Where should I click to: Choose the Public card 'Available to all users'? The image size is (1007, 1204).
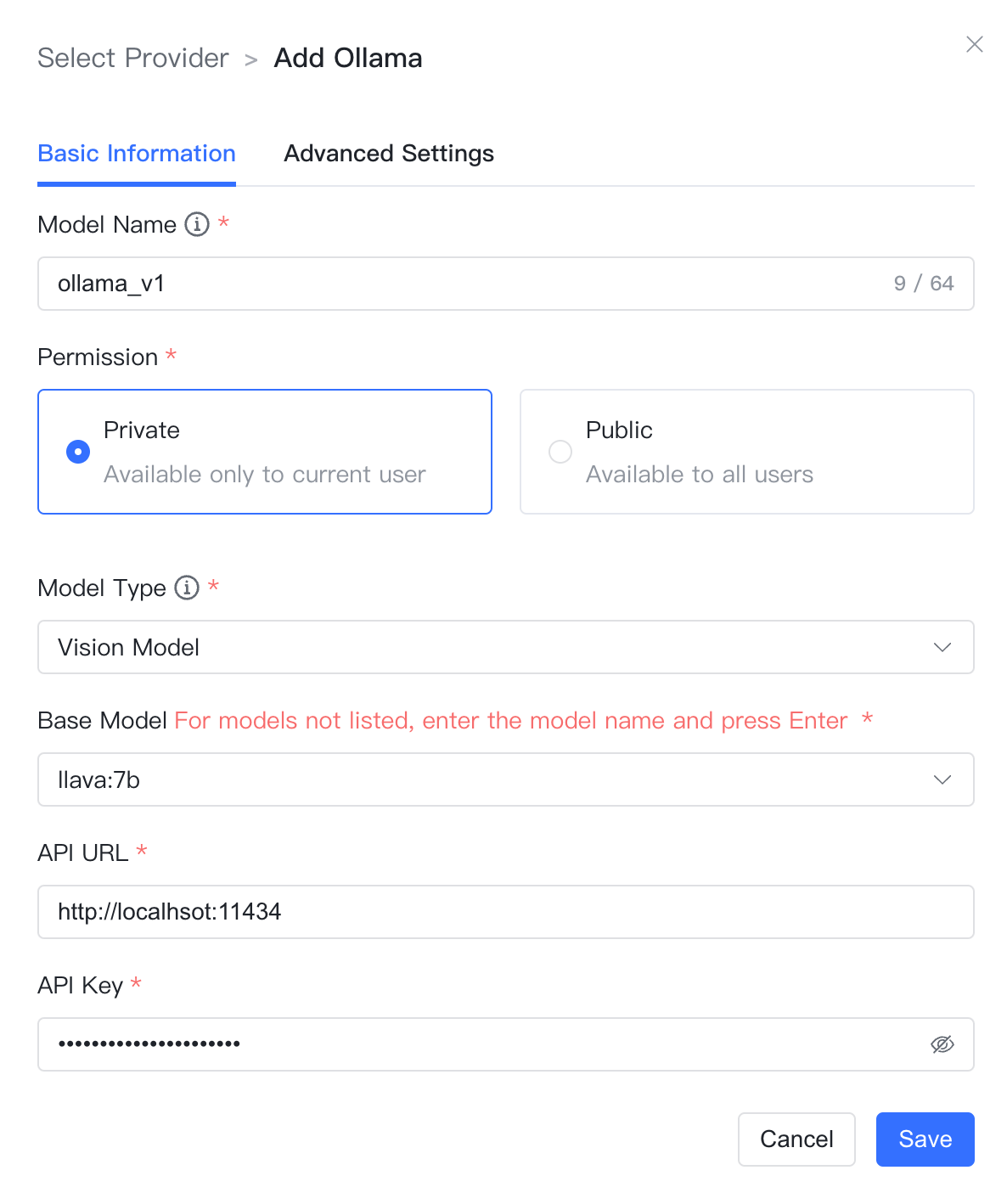pyautogui.click(x=747, y=452)
